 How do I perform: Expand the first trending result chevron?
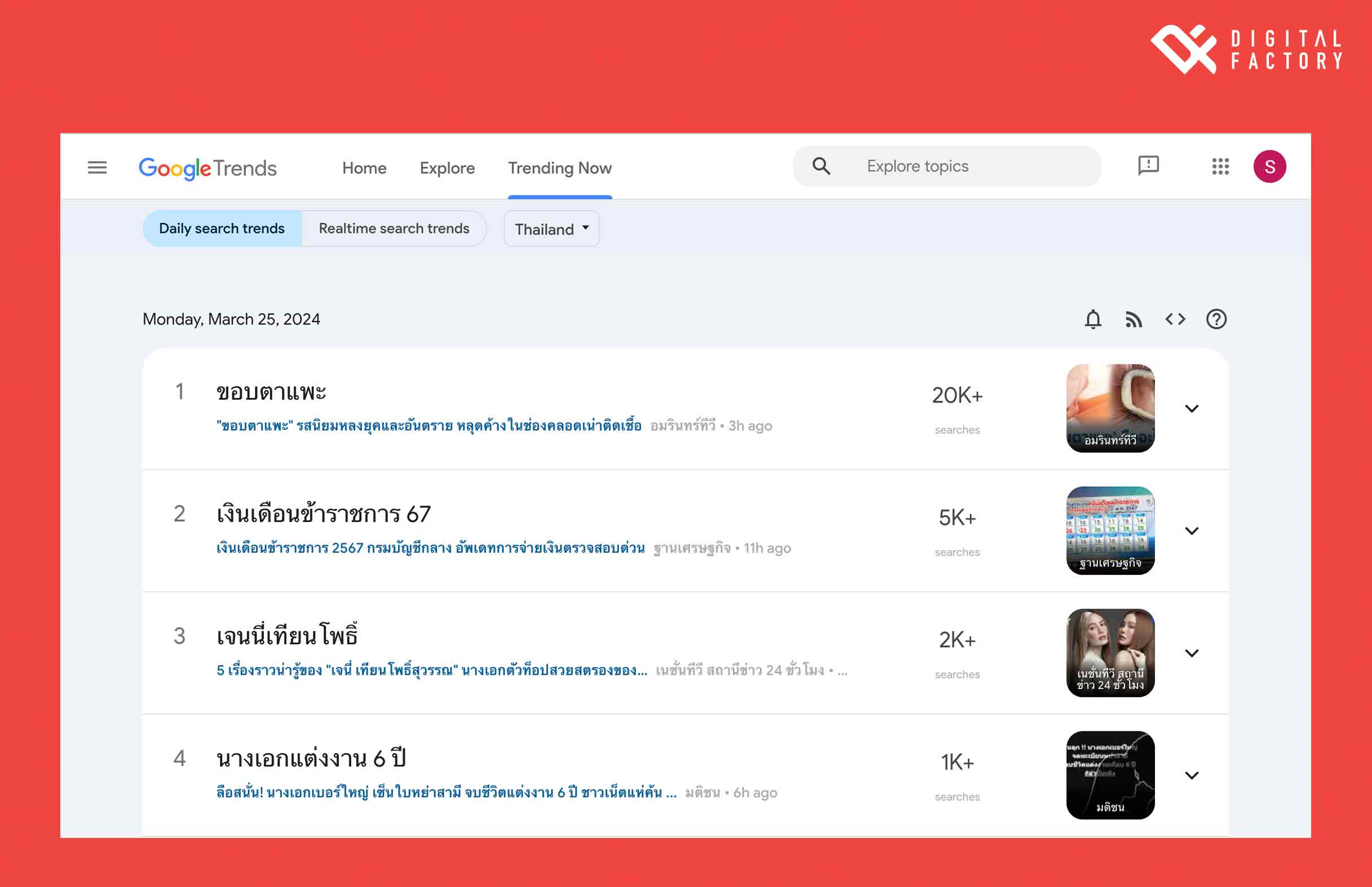pyautogui.click(x=1192, y=409)
